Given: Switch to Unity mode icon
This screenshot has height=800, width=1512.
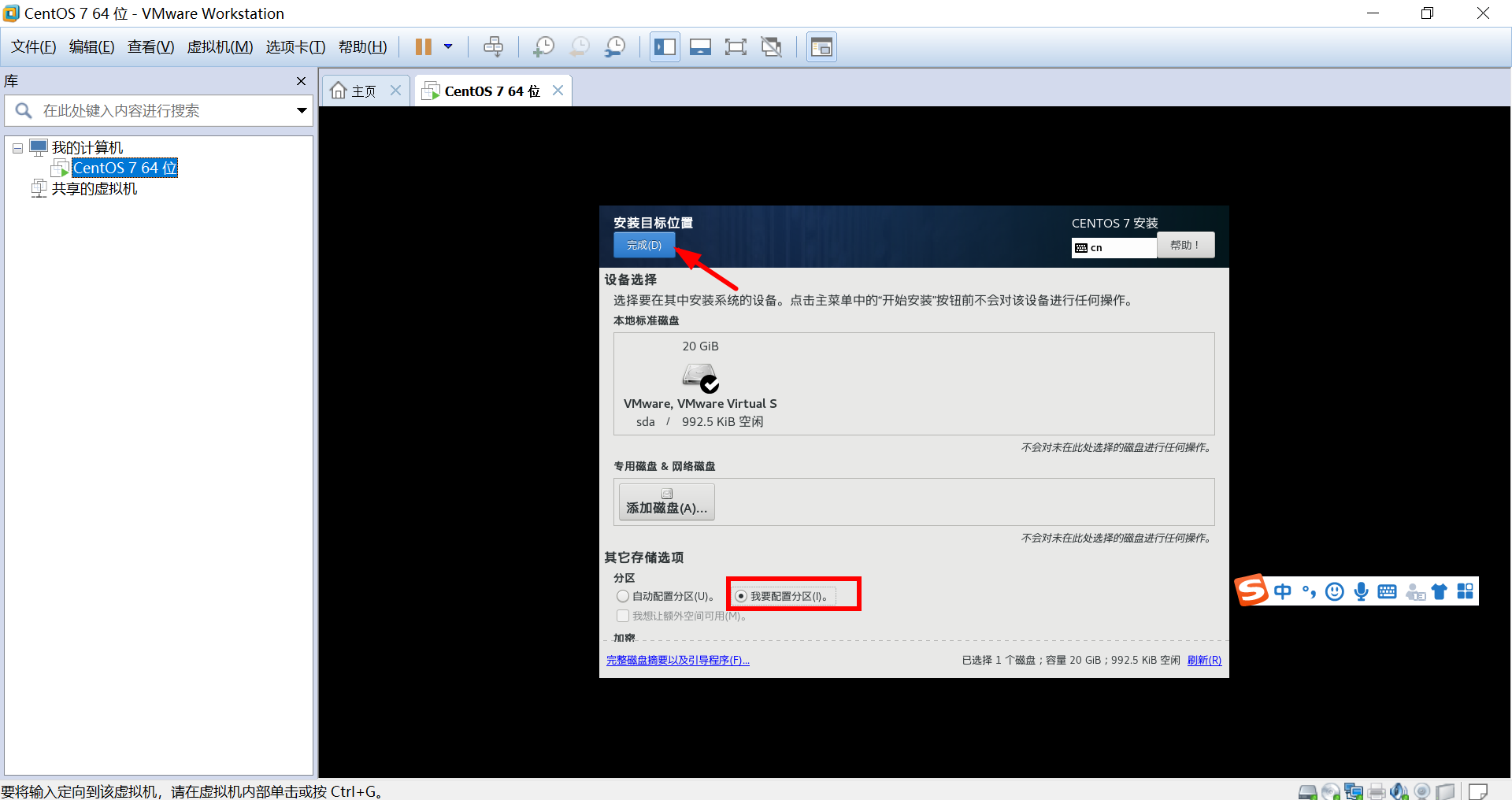Looking at the screenshot, I should (x=772, y=47).
